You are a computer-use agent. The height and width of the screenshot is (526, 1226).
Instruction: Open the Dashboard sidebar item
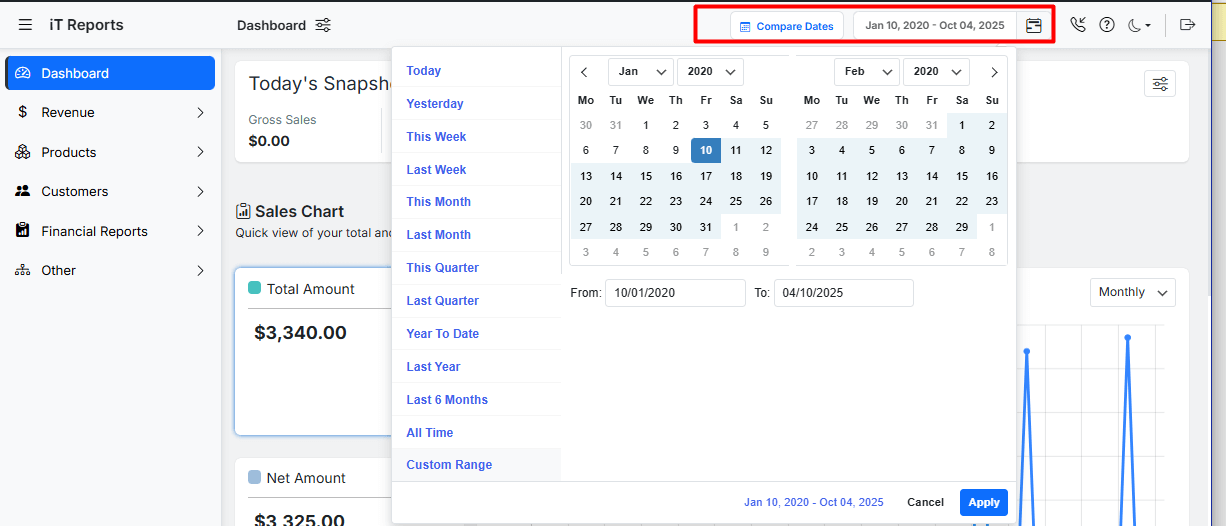[x=110, y=73]
